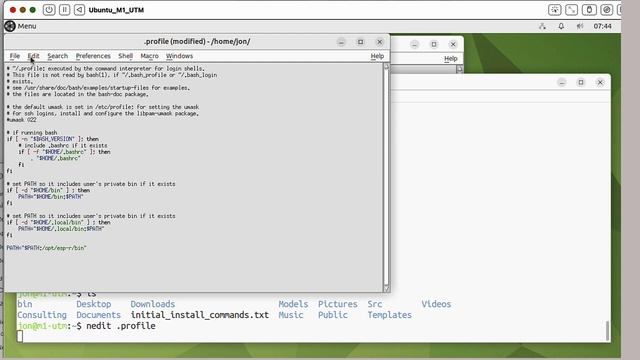
Task: Click the terminal cursor block on last line
Action: pyautogui.click(x=20, y=336)
